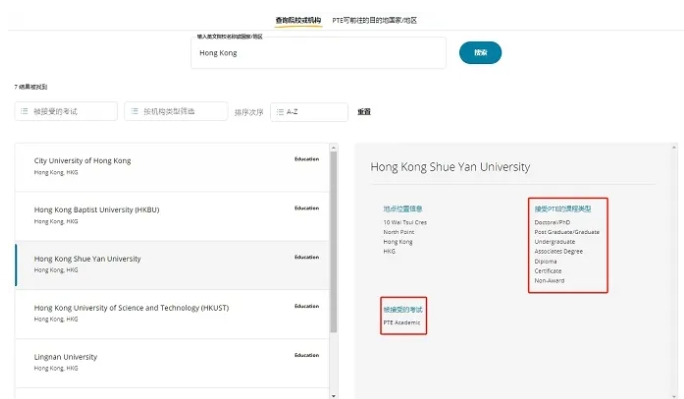Click the Diploma course type
Viewport: 684px width, 399px height.
coord(546,261)
